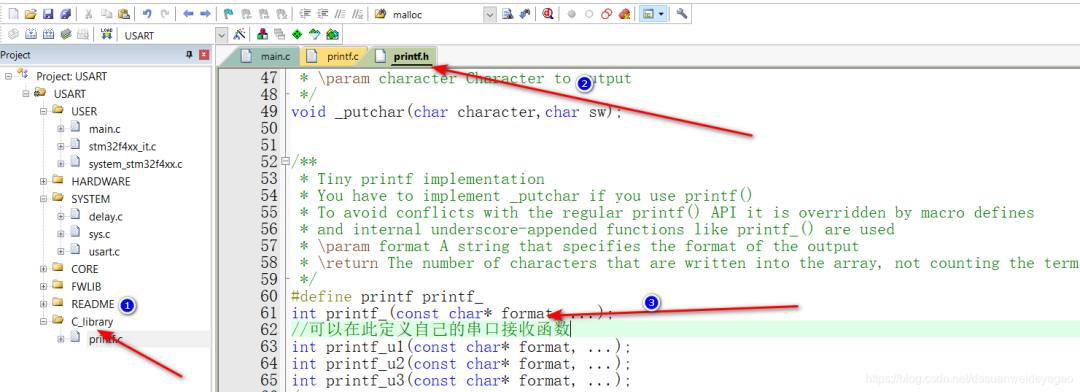Open Configuration with the wrench icon
Viewport: 1080px width, 392px height.
pos(682,14)
